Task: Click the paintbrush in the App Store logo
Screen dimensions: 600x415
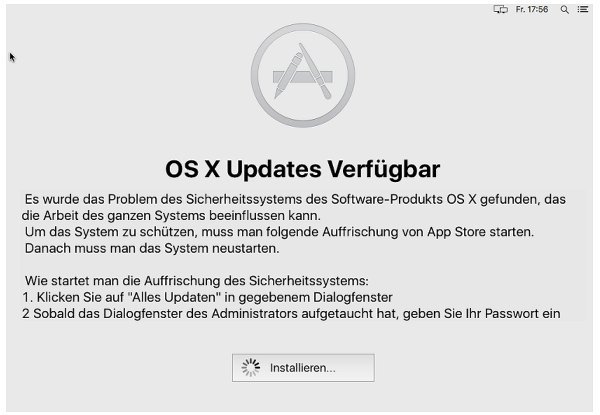Action: [315, 71]
